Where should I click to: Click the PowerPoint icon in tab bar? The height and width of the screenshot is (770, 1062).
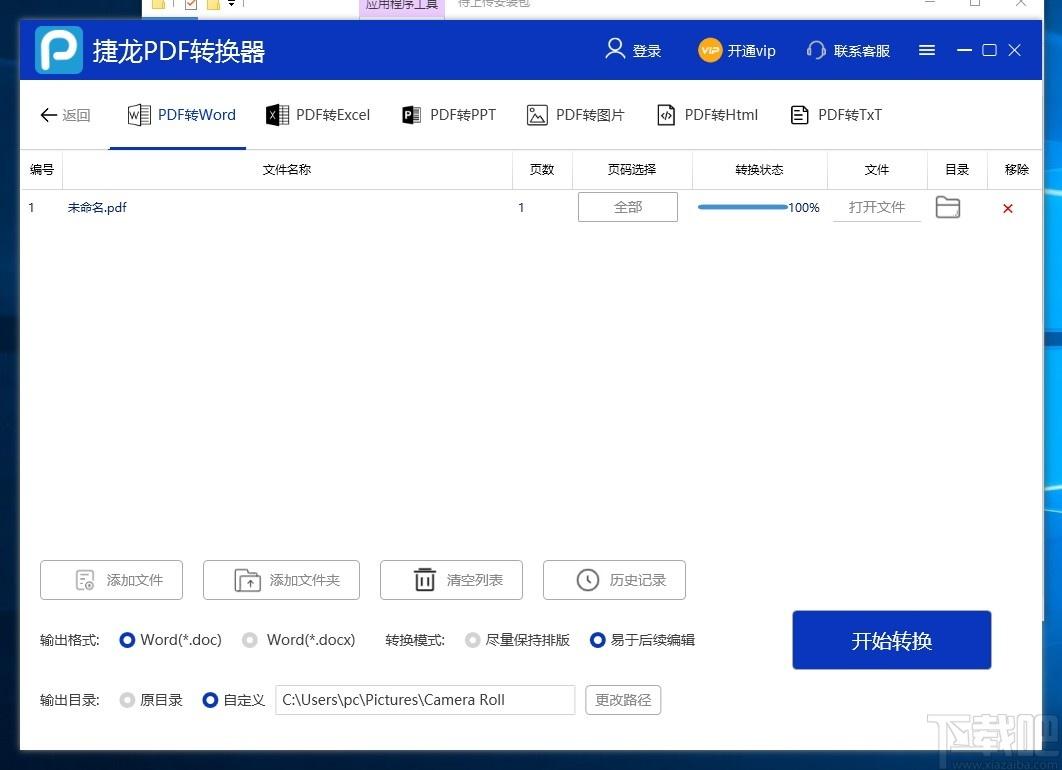click(x=411, y=115)
